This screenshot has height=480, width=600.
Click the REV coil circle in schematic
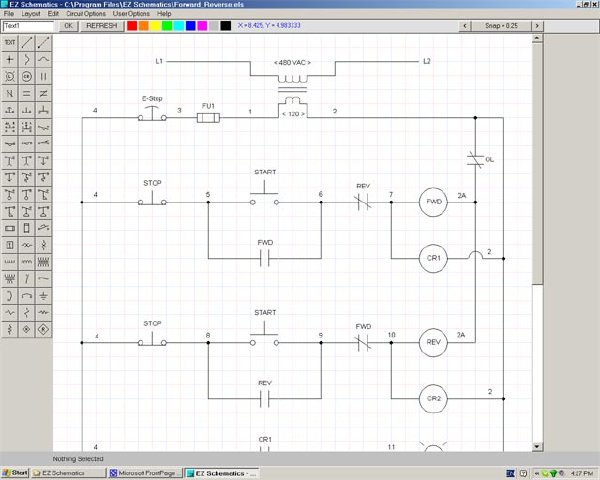(x=433, y=342)
